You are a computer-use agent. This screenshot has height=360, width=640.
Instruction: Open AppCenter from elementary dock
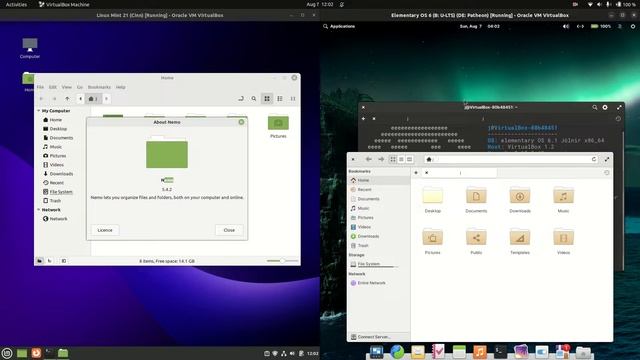pyautogui.click(x=562, y=351)
